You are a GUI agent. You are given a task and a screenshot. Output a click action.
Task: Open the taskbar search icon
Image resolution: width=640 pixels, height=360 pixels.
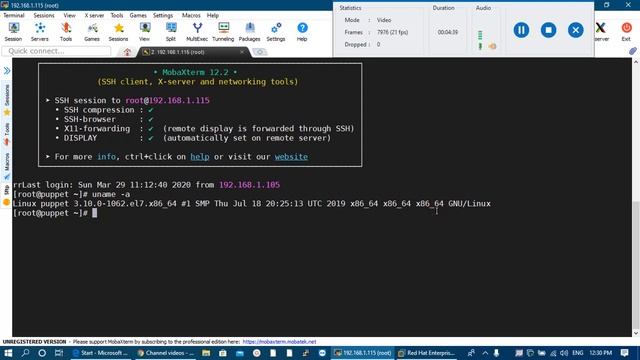point(25,353)
